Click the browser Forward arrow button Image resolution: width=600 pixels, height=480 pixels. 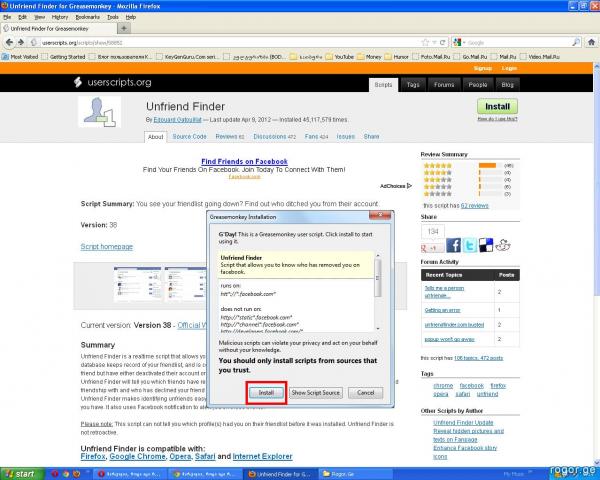tap(21, 42)
